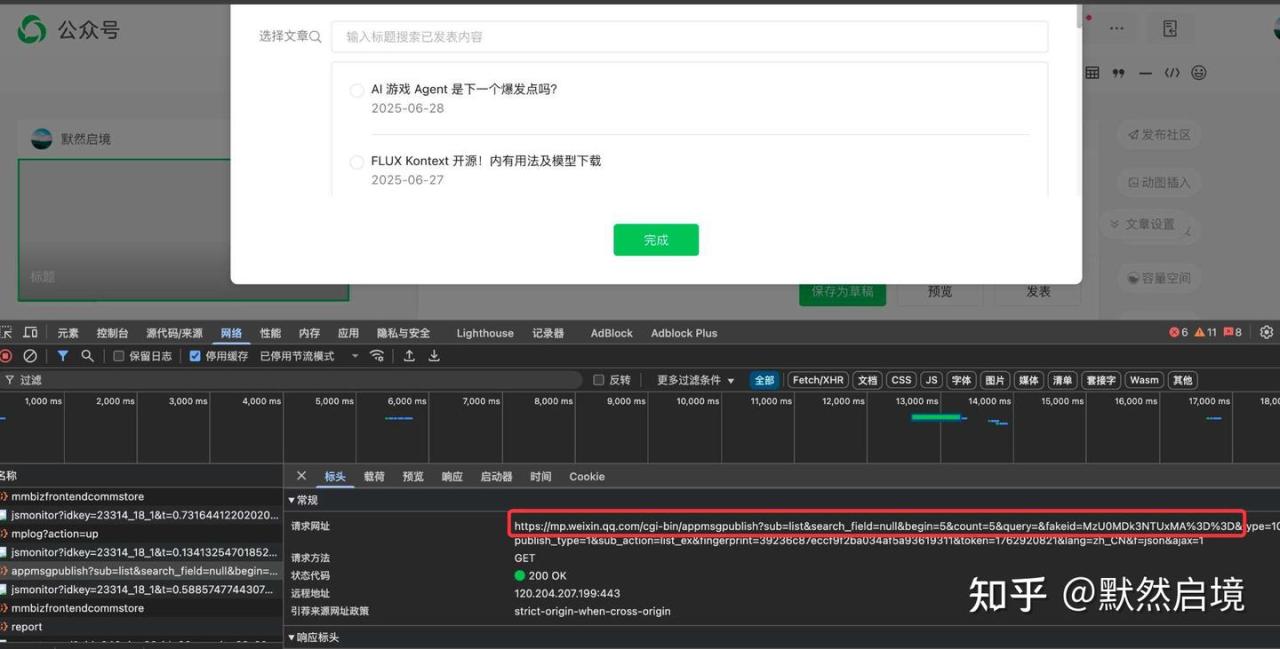Viewport: 1280px width, 649px height.
Task: Toggle the 反转 checkbox
Action: 599,380
